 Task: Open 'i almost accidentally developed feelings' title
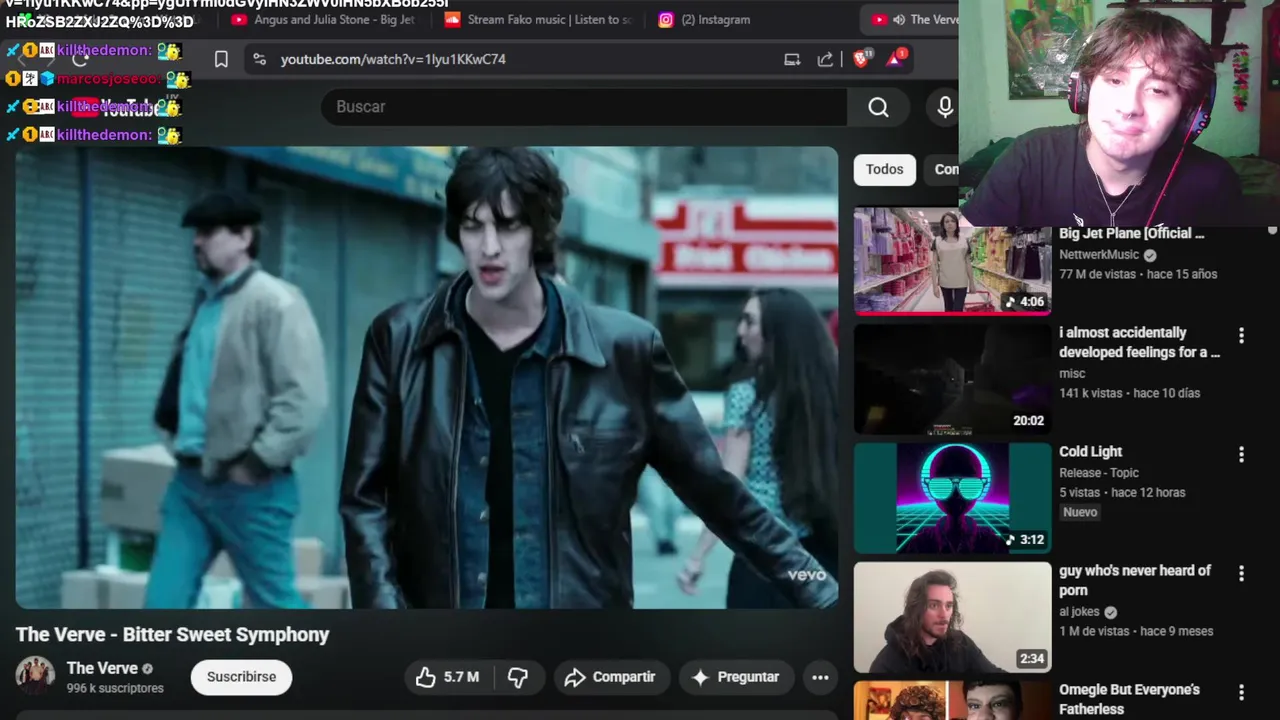tap(1139, 342)
